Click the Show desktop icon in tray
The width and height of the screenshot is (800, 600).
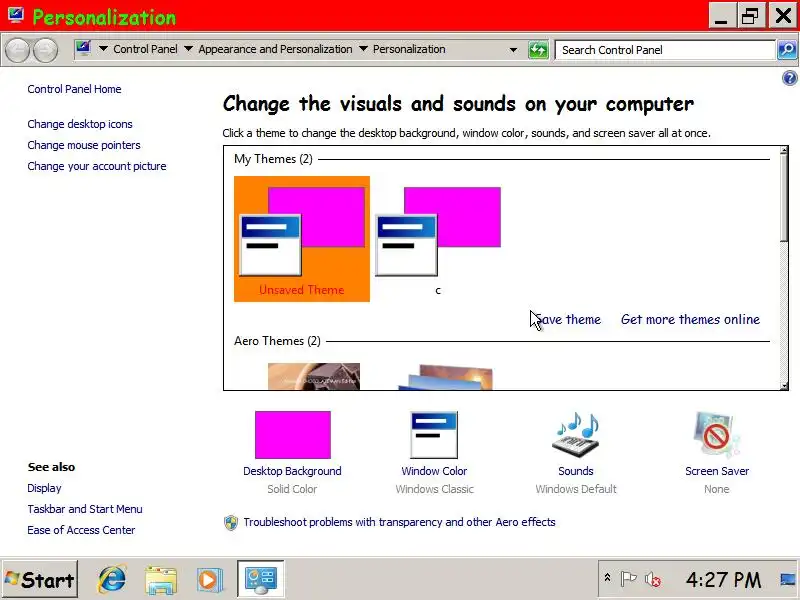[x=788, y=579]
